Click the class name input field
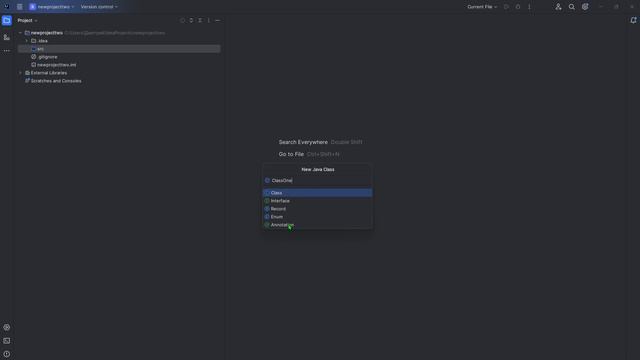The height and width of the screenshot is (360, 640). [317, 180]
